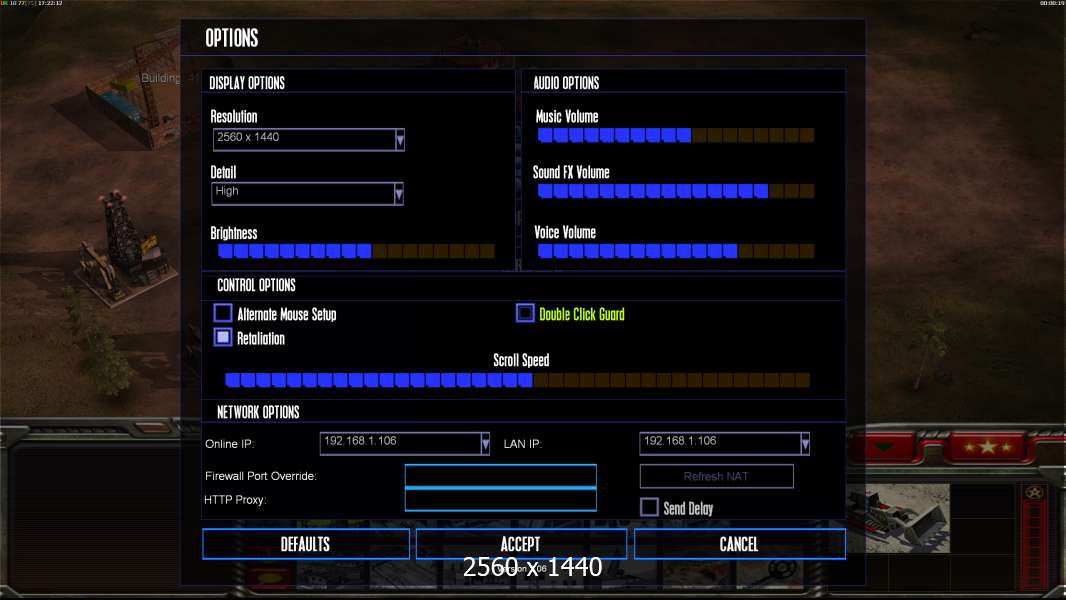Expand the LAN IP dropdown arrow
The image size is (1066, 600).
pyautogui.click(x=805, y=444)
